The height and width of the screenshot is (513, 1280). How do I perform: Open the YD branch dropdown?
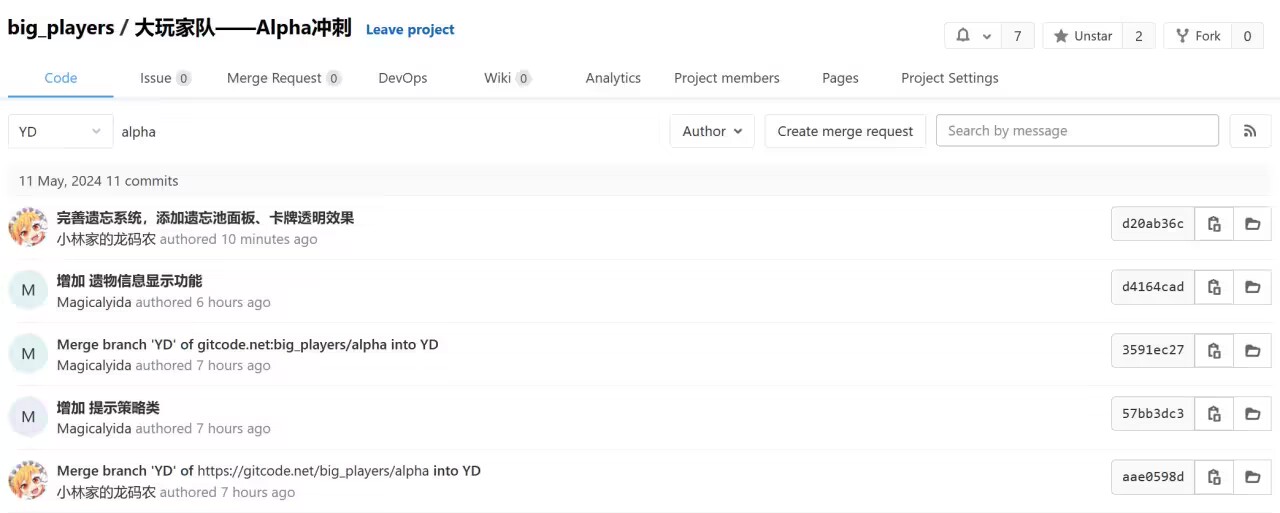tap(60, 131)
